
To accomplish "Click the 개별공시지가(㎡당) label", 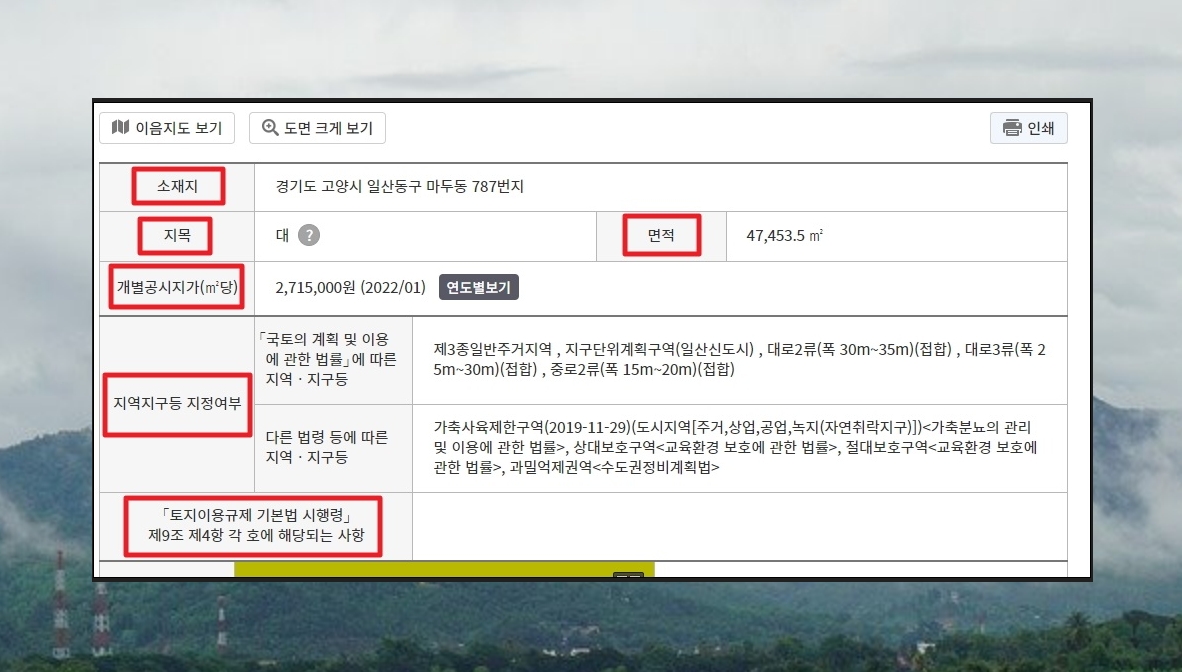I will pos(177,287).
